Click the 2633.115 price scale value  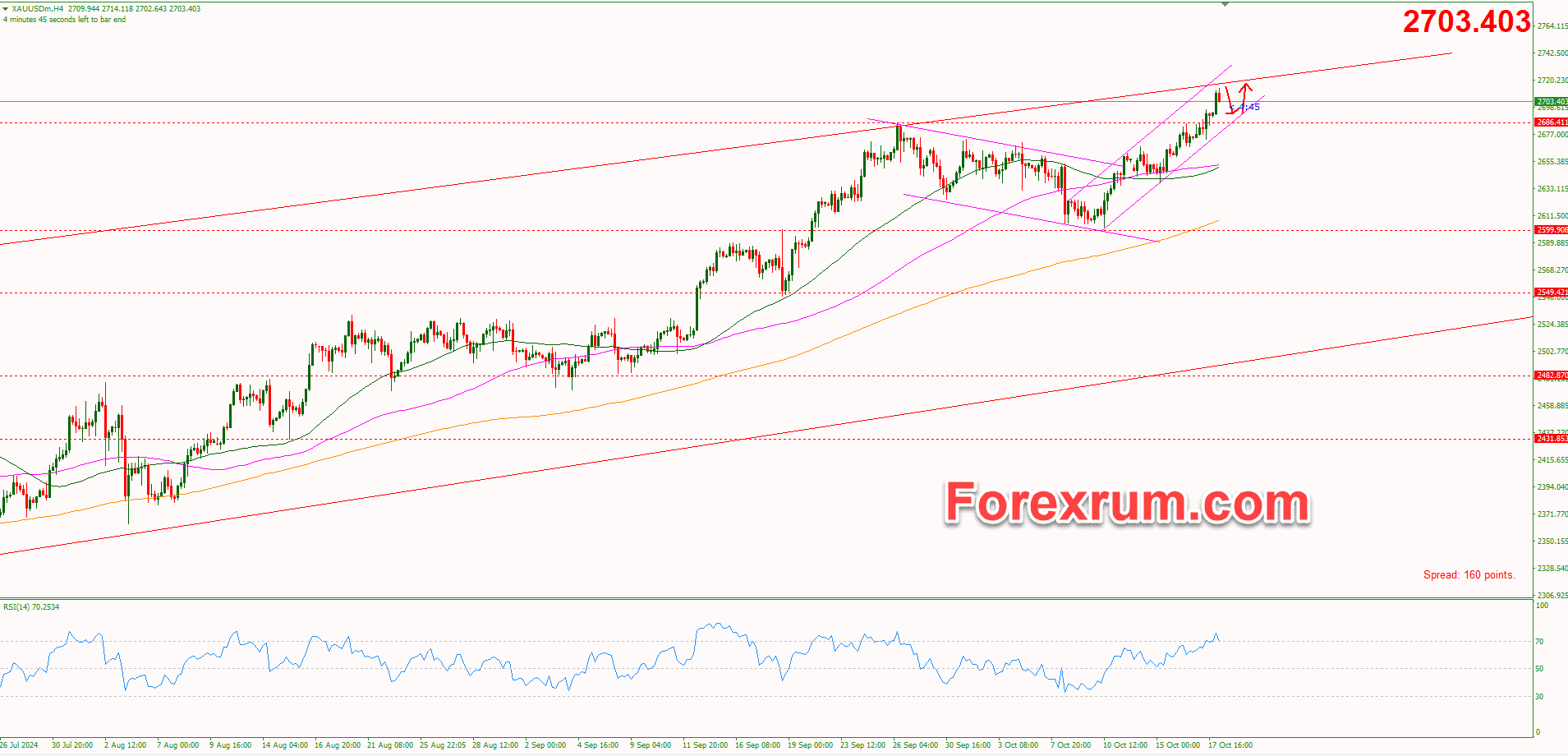[x=1552, y=189]
